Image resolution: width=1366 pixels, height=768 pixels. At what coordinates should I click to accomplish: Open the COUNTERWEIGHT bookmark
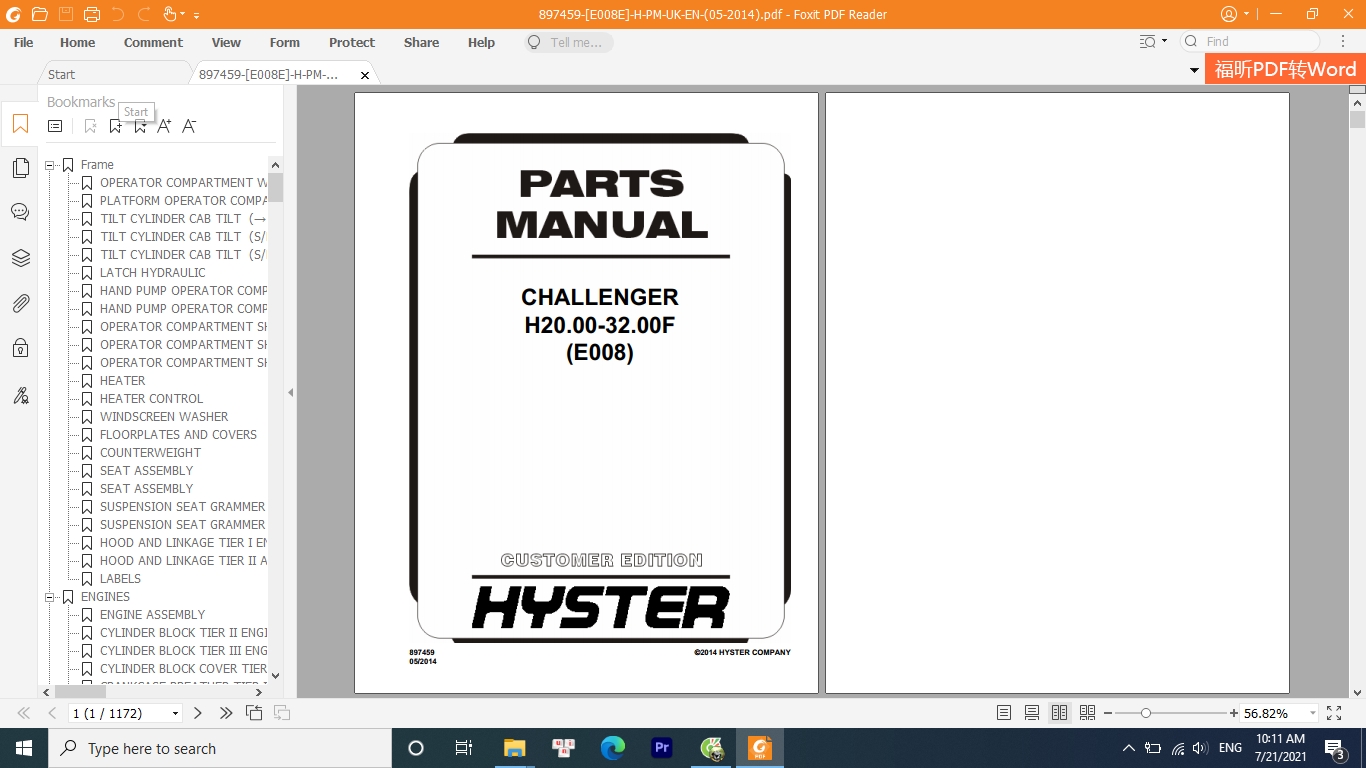tap(150, 453)
